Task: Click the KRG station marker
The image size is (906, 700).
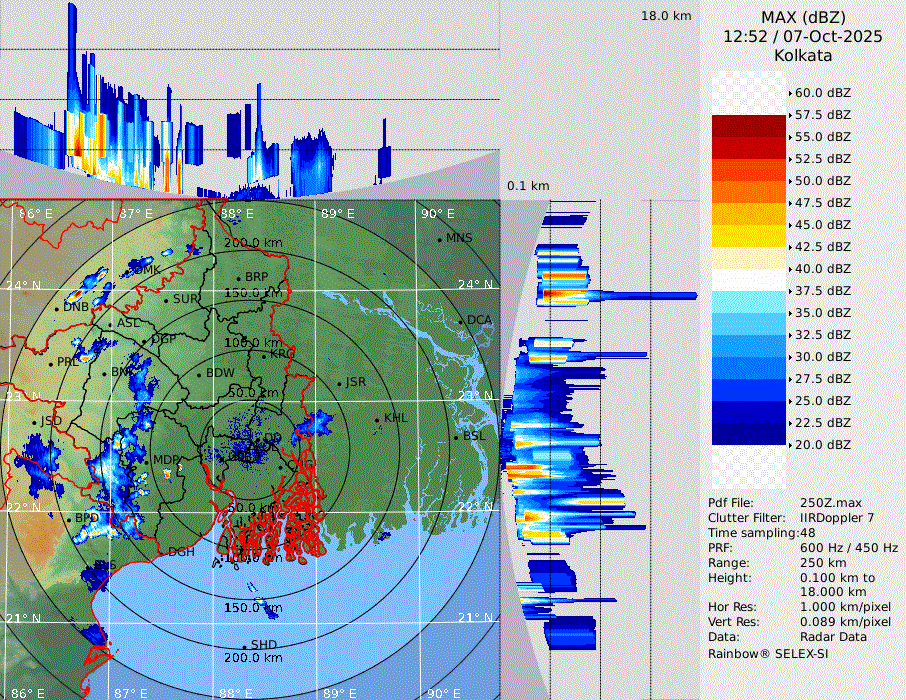Action: [264, 354]
